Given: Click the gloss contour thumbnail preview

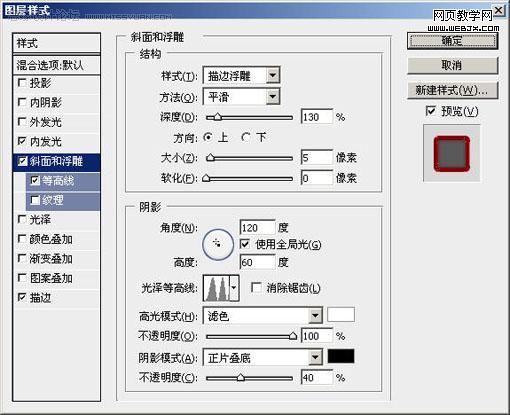Looking at the screenshot, I should tap(217, 288).
